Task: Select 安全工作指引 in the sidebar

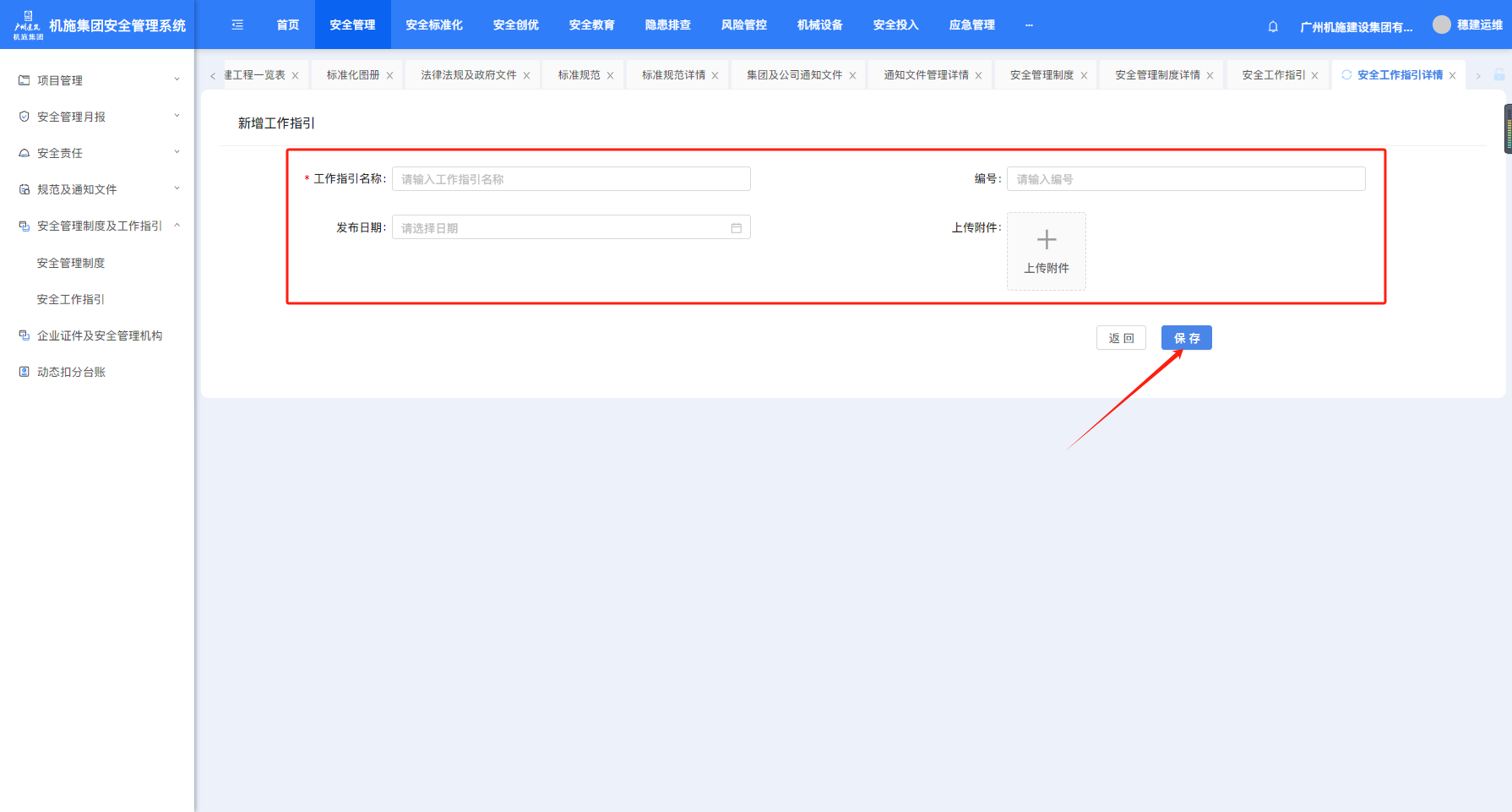Action: (x=71, y=299)
